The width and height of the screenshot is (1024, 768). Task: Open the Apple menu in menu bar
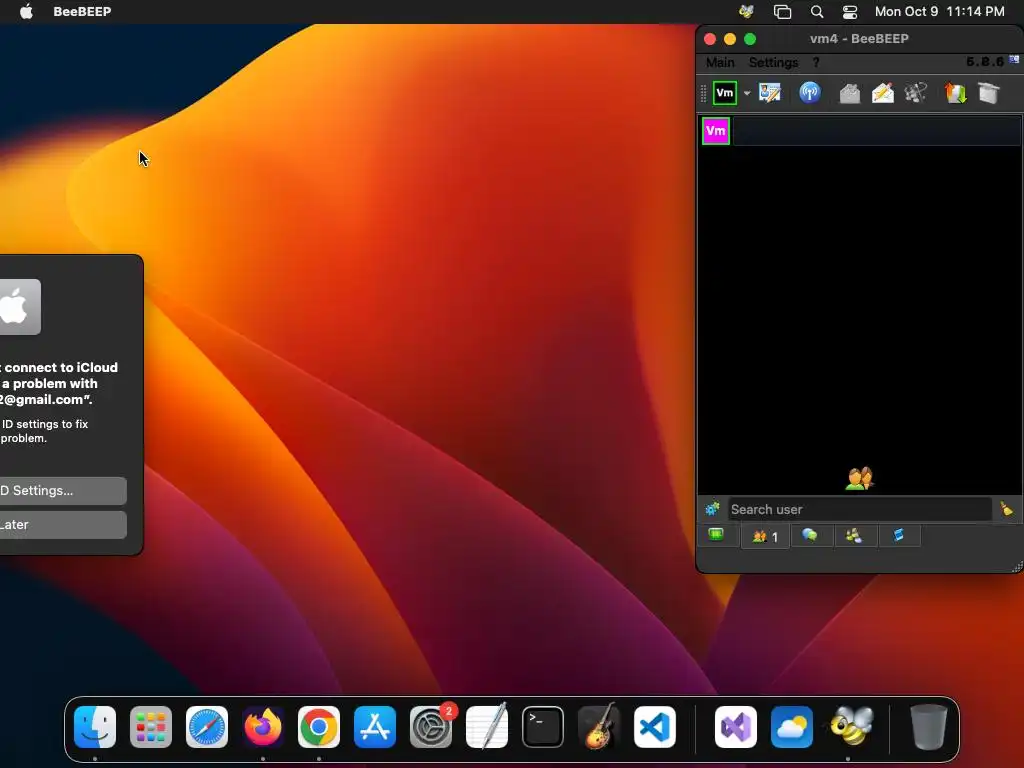[x=26, y=11]
